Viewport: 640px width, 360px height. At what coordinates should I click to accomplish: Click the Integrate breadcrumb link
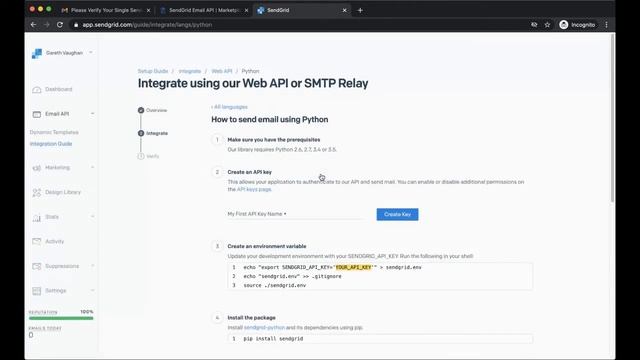(x=190, y=71)
